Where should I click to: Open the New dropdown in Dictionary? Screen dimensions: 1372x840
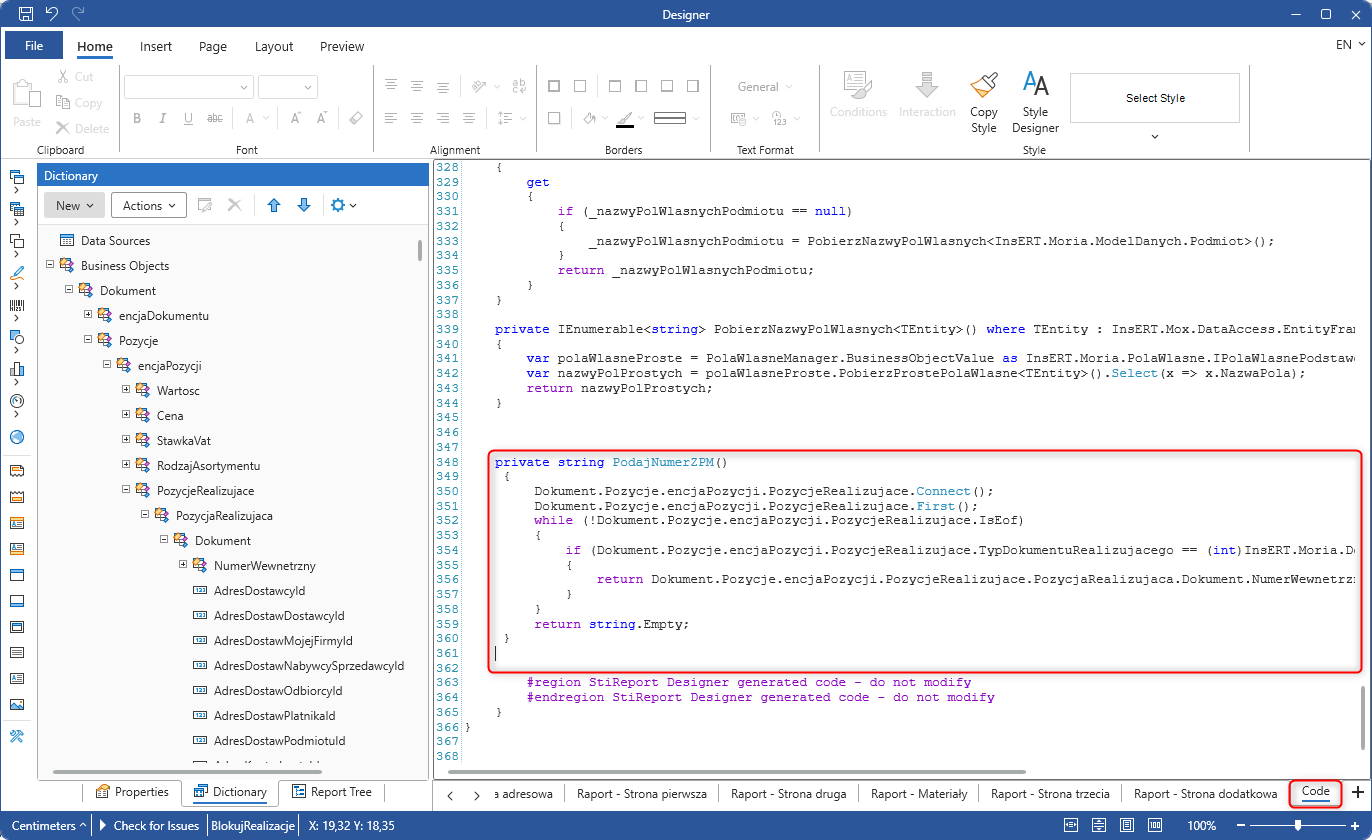click(75, 205)
